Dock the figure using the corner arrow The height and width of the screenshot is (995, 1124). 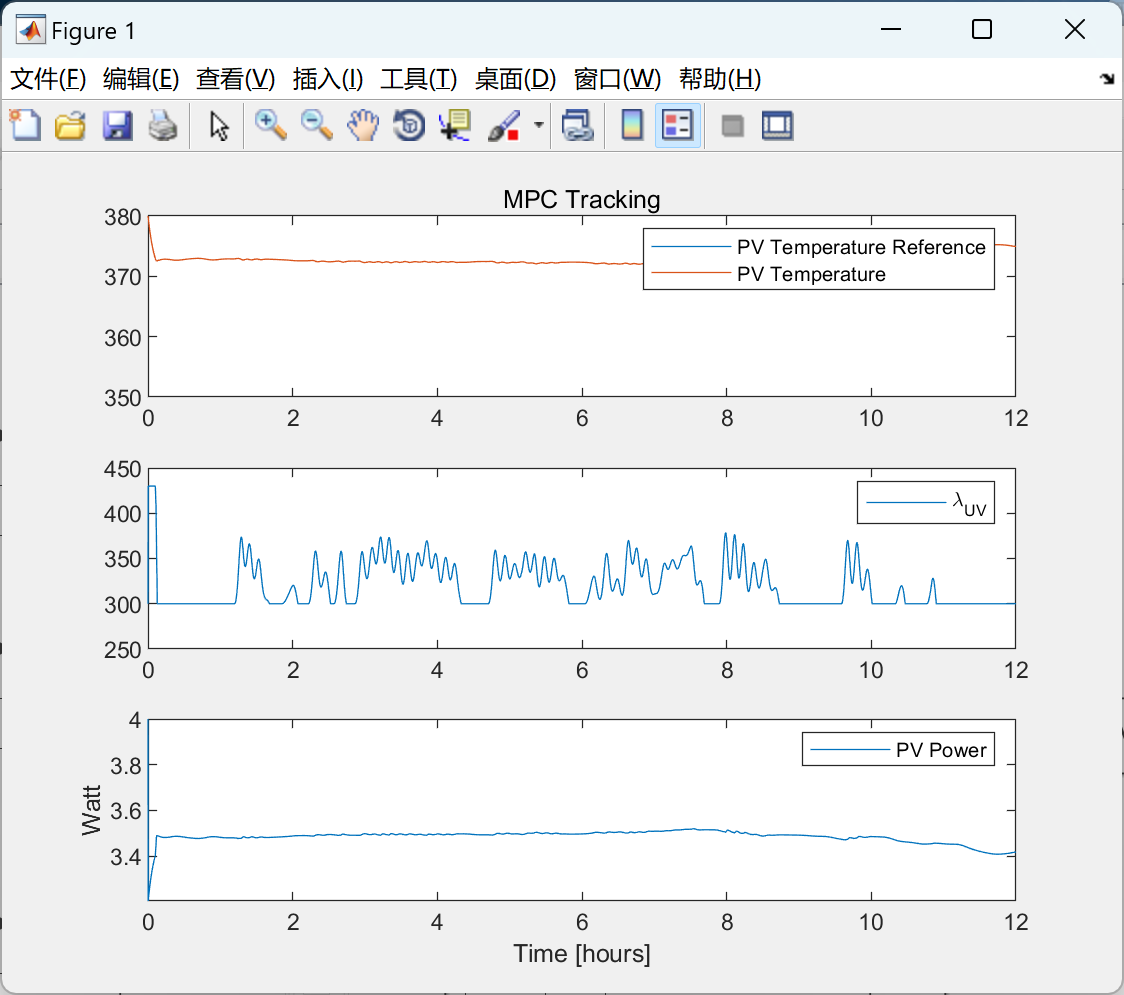[1107, 79]
